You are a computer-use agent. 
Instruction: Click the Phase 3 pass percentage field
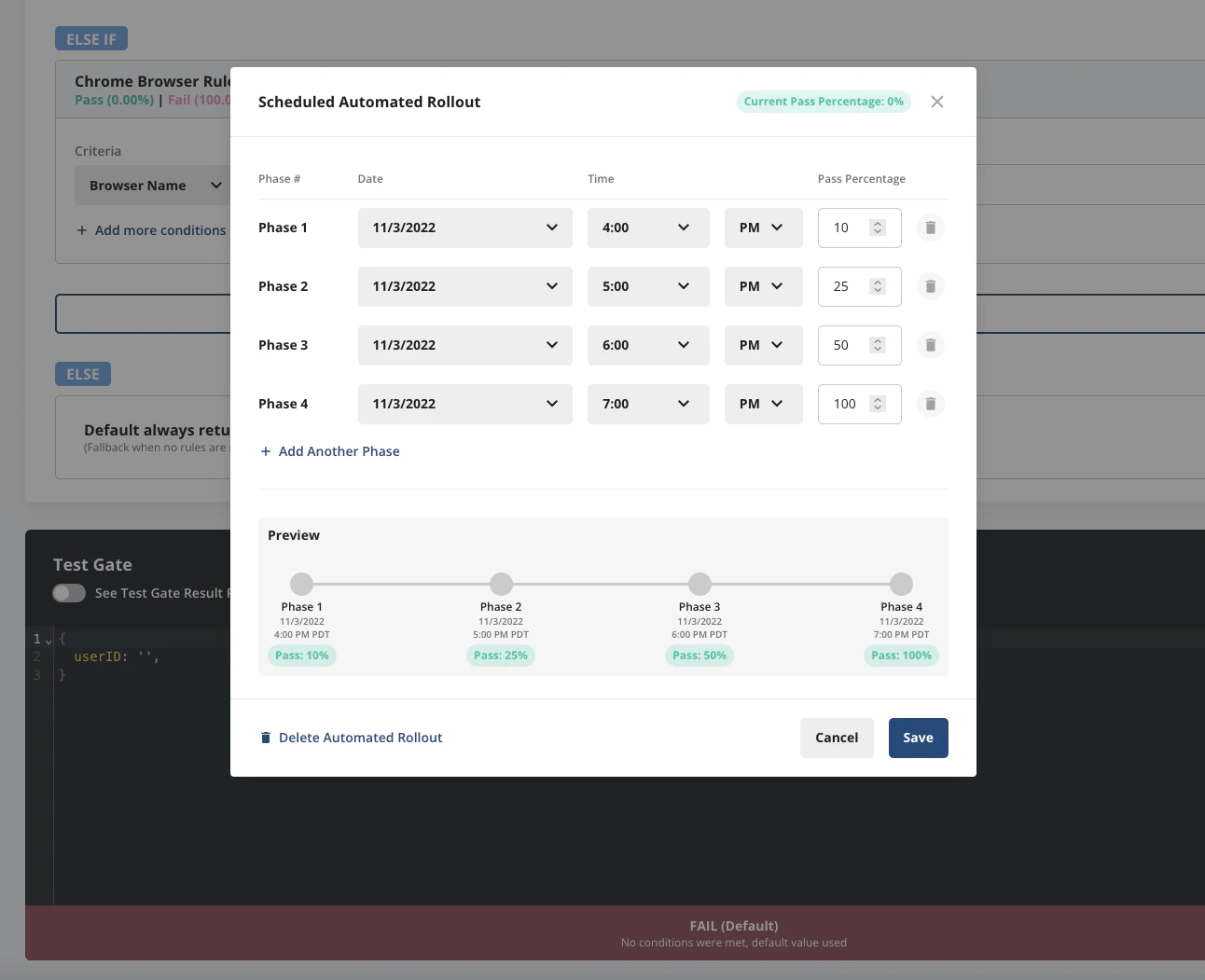tap(859, 345)
